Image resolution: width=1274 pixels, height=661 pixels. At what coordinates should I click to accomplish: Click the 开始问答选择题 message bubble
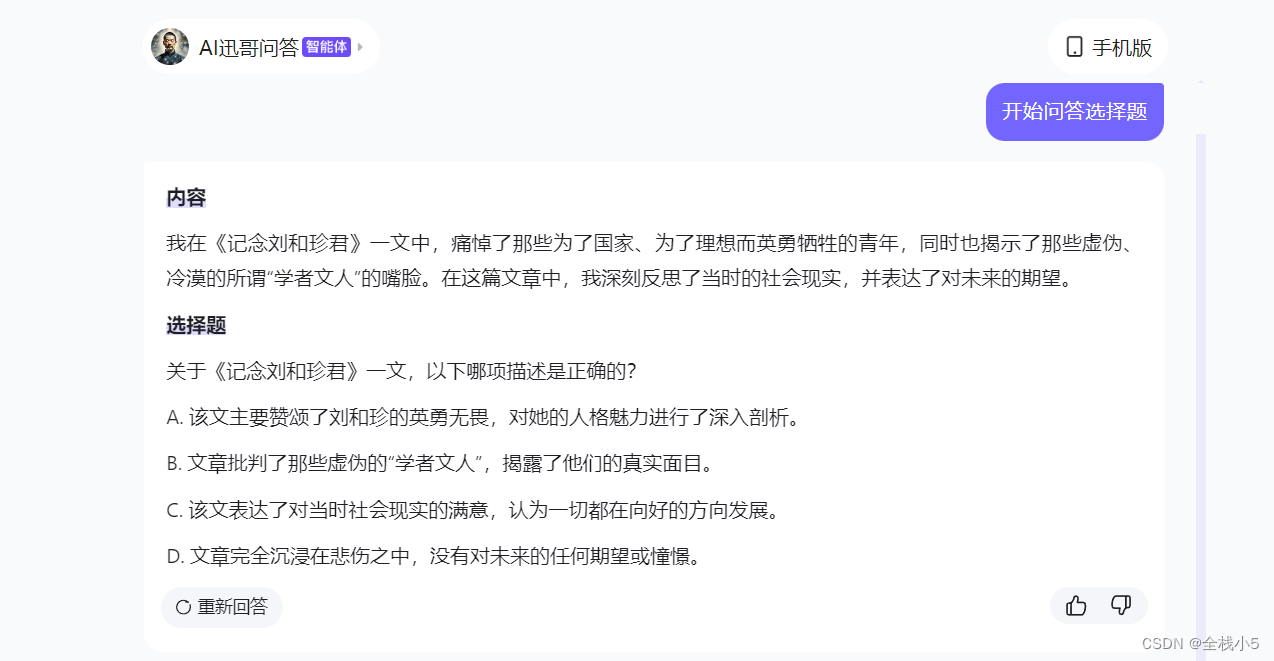[1074, 111]
